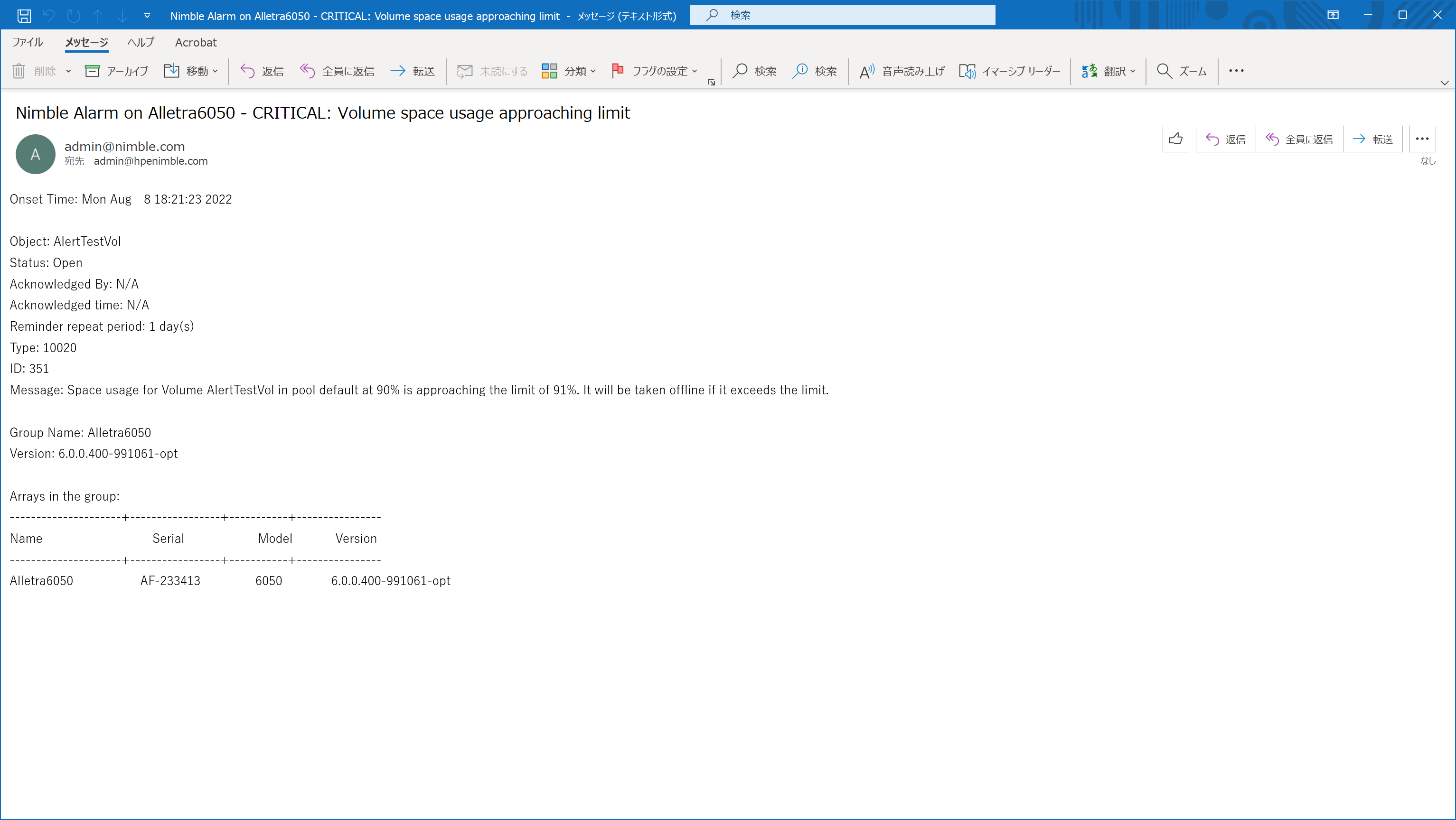Open the 分類 categorize dropdown
The height and width of the screenshot is (820, 1456).
(x=569, y=71)
